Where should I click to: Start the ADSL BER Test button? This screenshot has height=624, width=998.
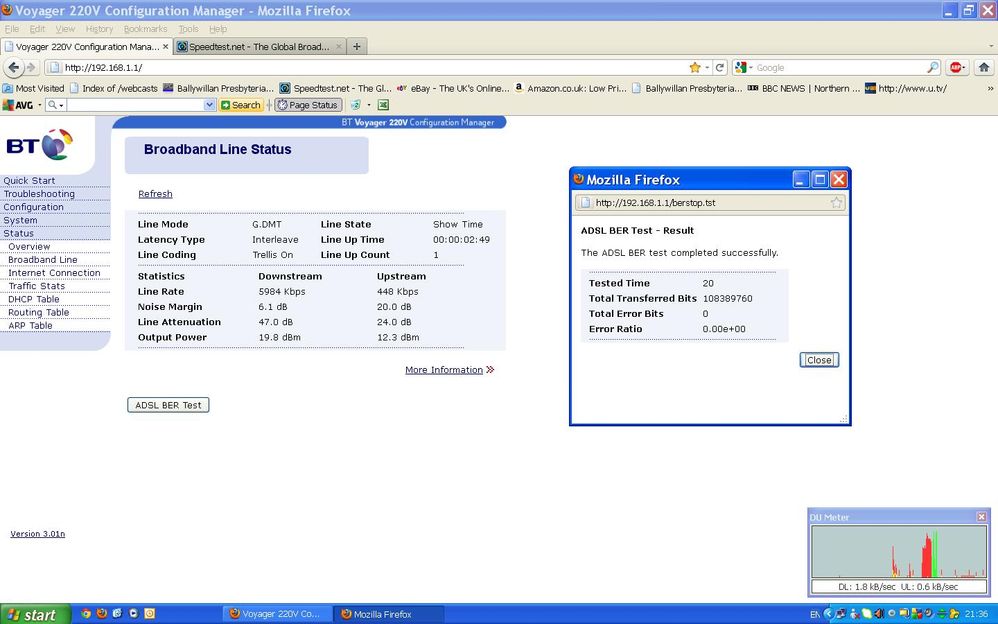[x=168, y=405]
